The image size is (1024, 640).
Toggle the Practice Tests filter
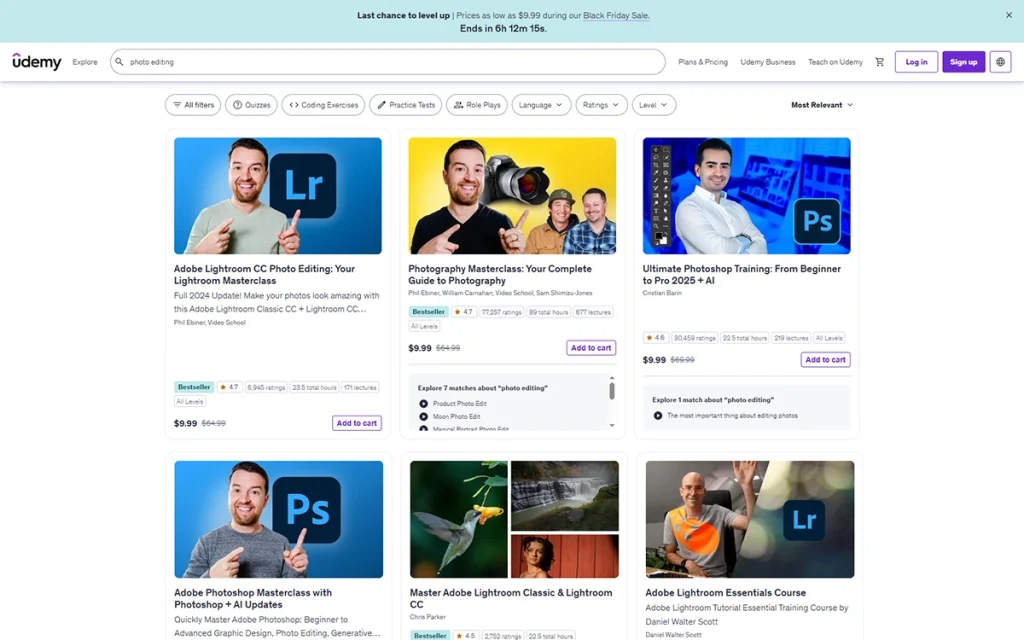click(403, 104)
